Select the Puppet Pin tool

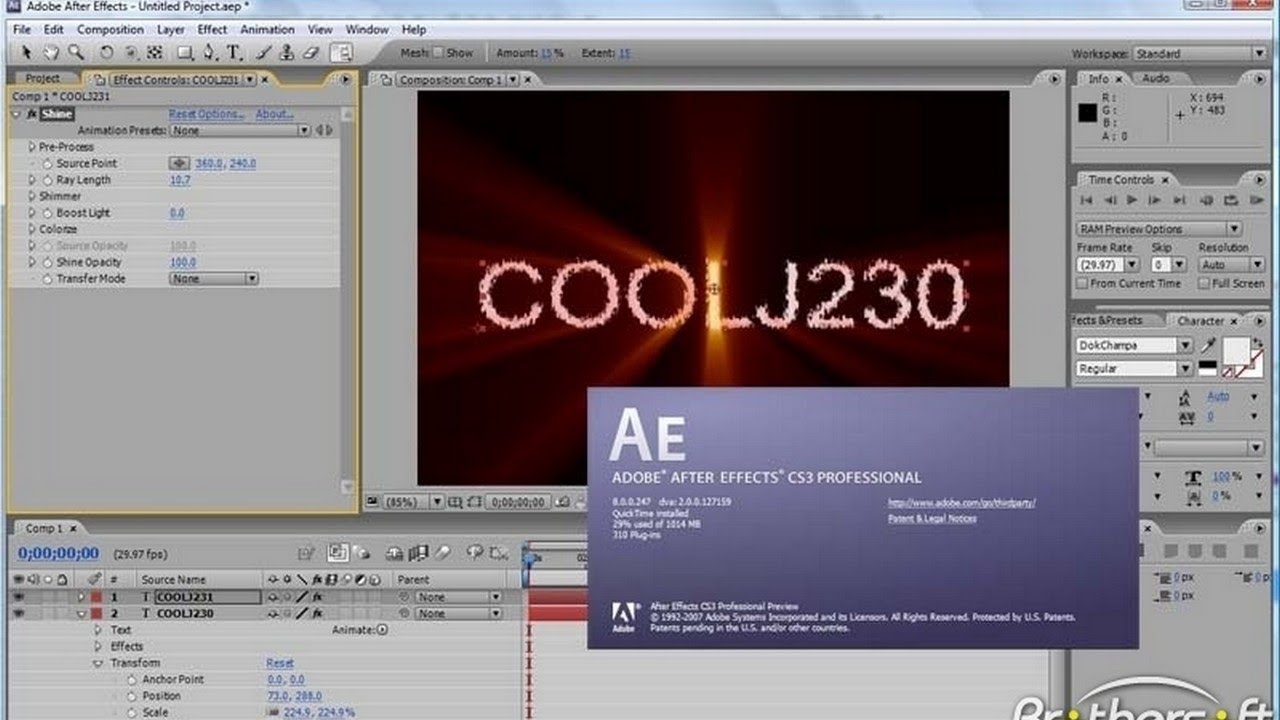click(x=341, y=53)
